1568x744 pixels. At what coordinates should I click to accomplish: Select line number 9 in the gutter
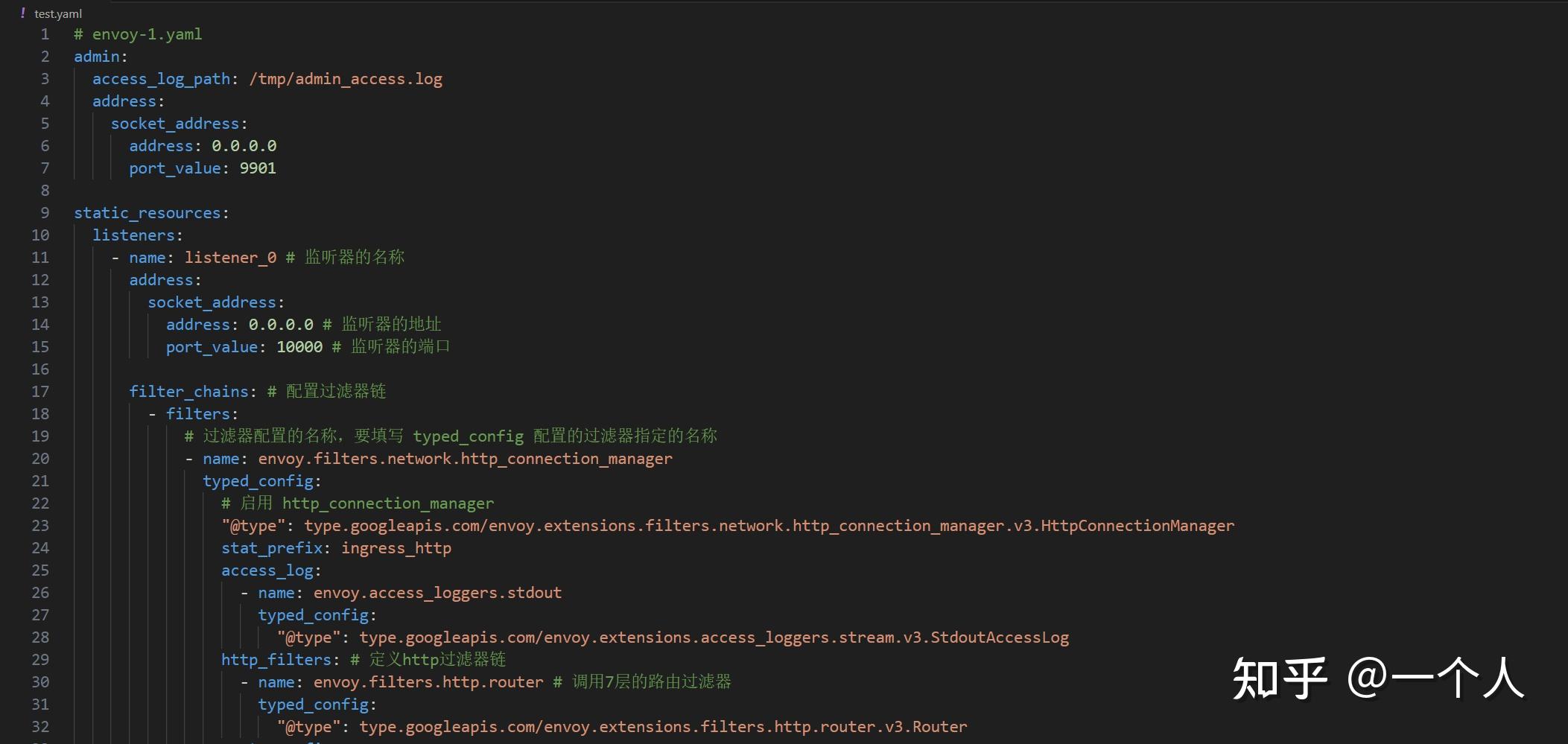(x=45, y=213)
